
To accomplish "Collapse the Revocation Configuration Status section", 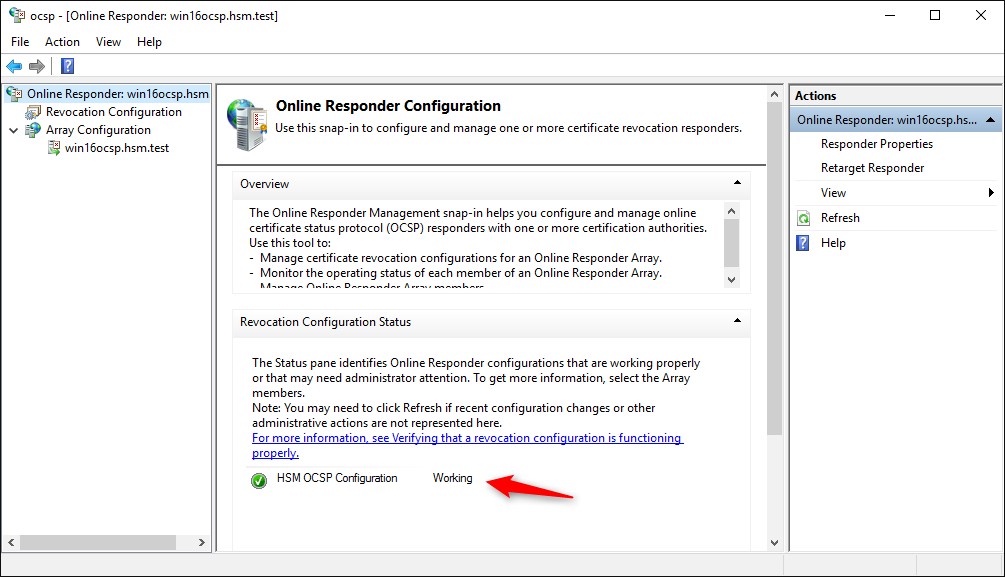I will click(x=737, y=321).
